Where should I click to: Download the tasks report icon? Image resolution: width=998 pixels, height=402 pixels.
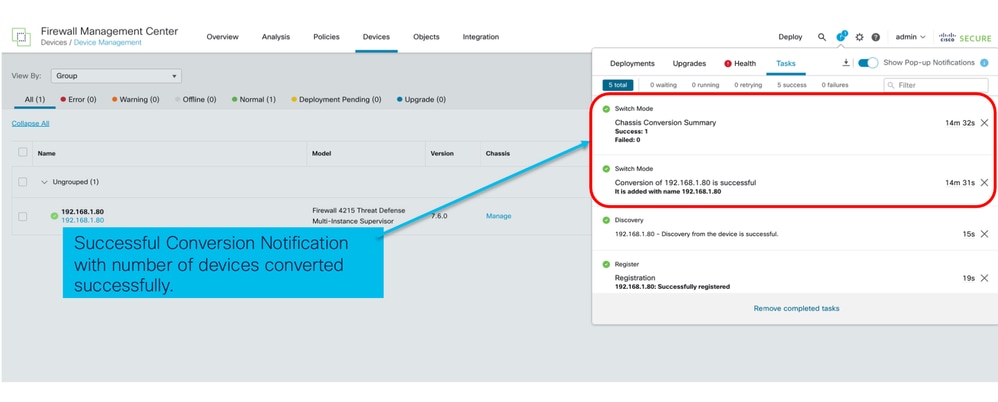pyautogui.click(x=846, y=62)
